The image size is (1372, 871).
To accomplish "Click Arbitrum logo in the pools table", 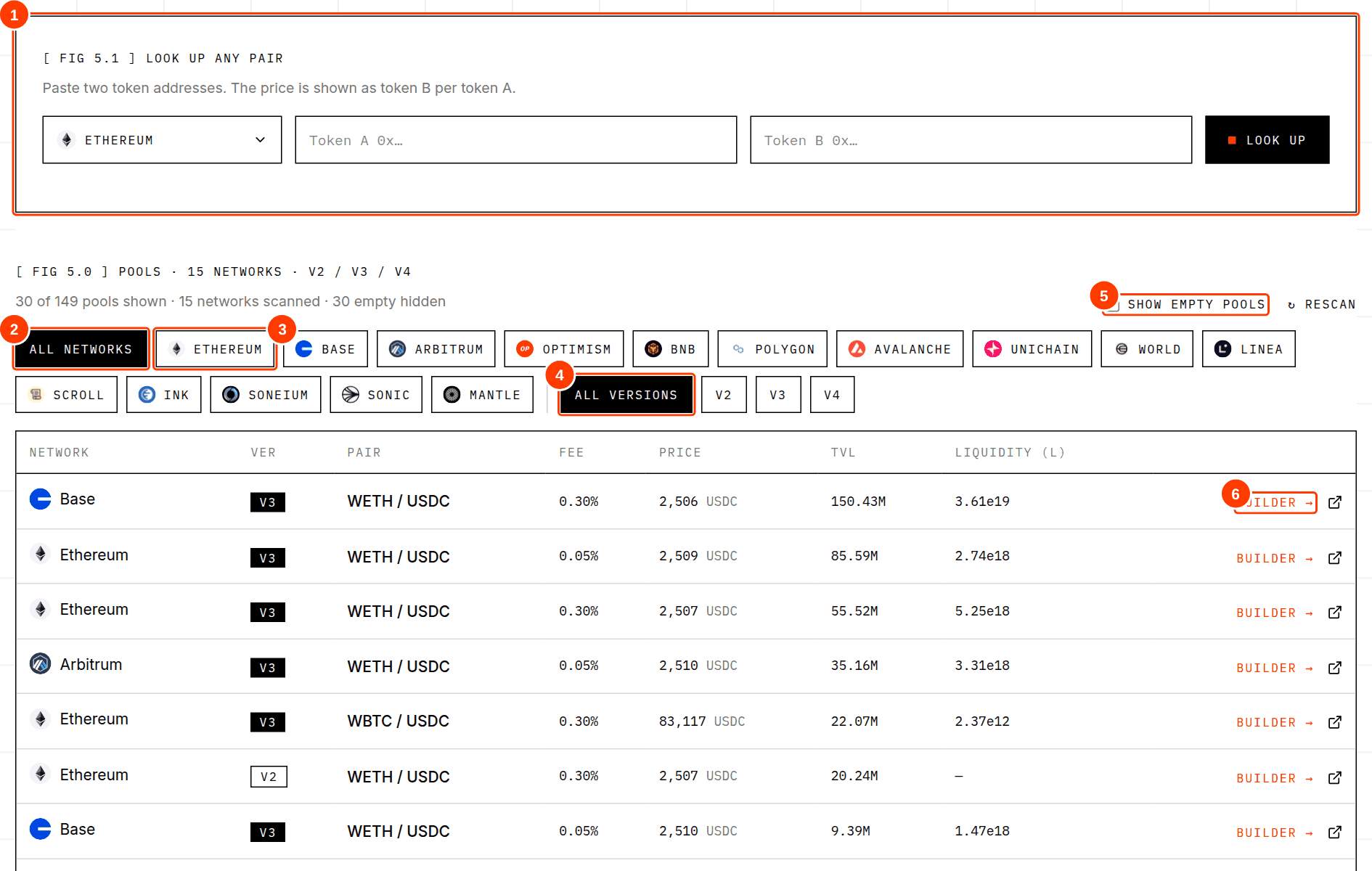I will click(41, 663).
